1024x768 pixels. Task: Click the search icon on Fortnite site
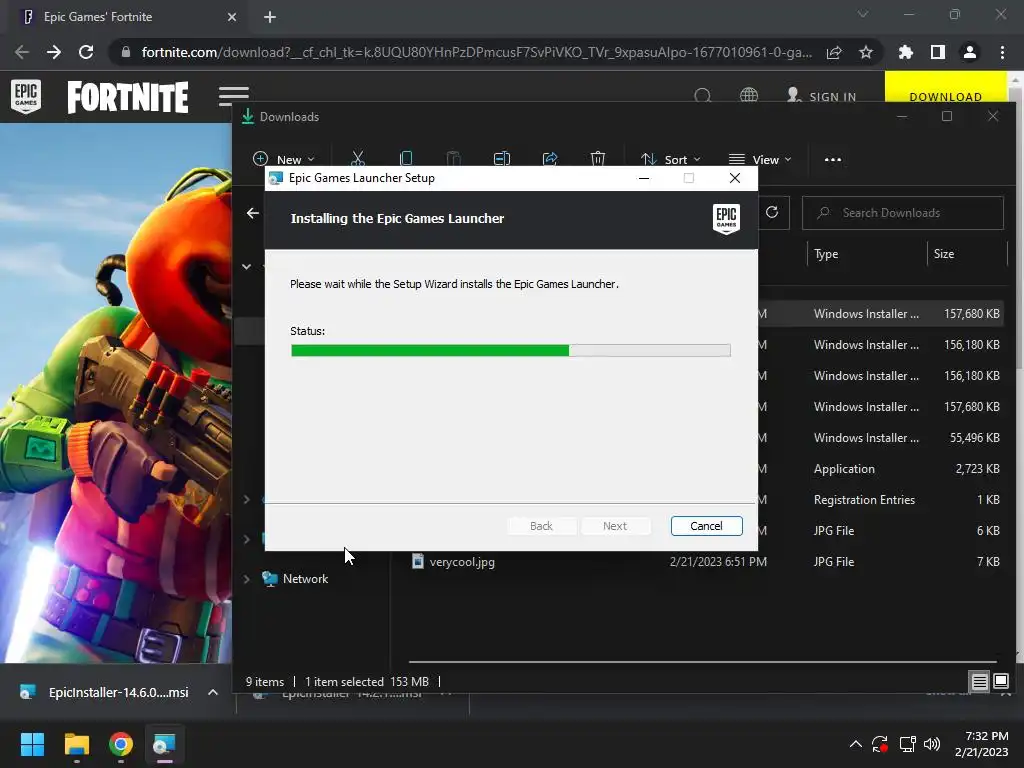pos(703,96)
